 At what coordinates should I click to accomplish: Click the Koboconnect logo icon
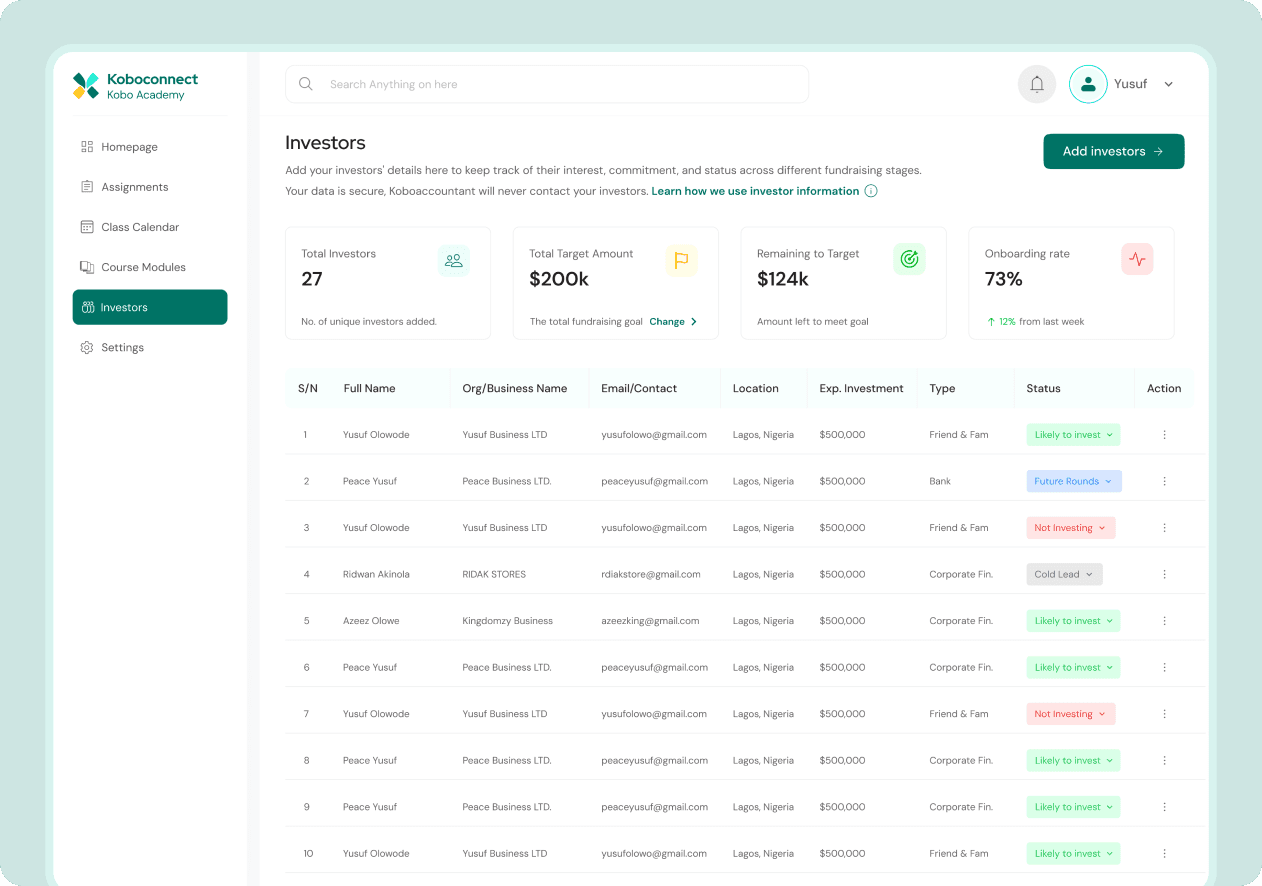point(86,86)
